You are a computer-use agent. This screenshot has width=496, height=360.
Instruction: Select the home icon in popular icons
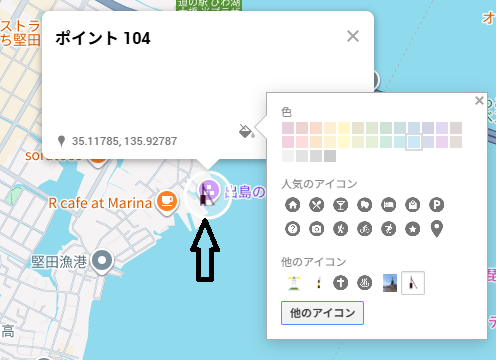click(x=293, y=205)
